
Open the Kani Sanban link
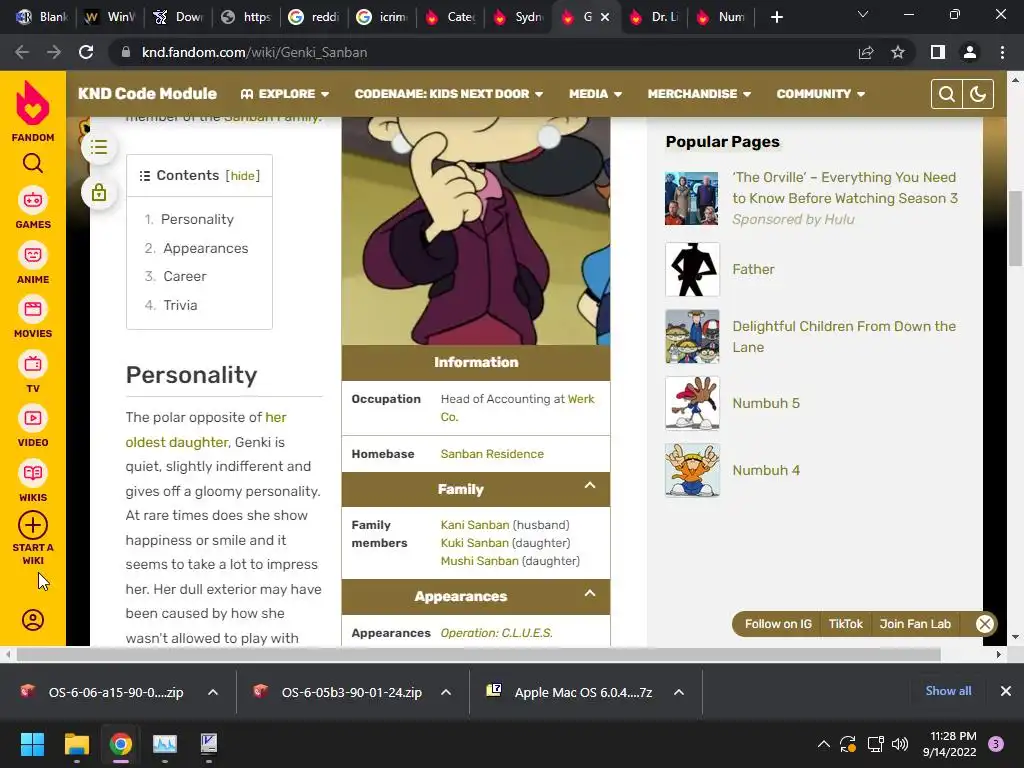coord(475,525)
